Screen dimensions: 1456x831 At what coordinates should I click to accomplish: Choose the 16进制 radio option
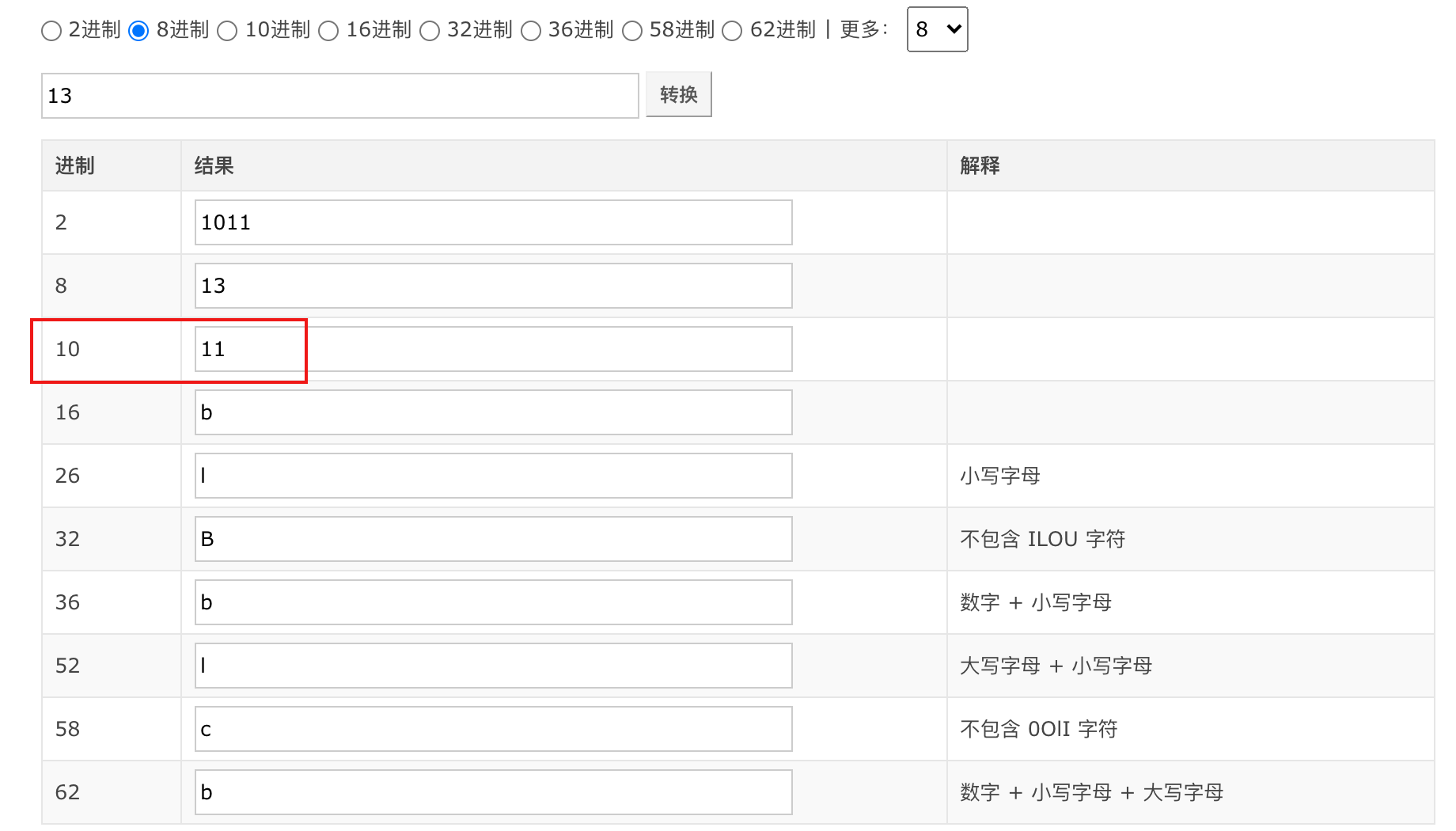(x=328, y=31)
